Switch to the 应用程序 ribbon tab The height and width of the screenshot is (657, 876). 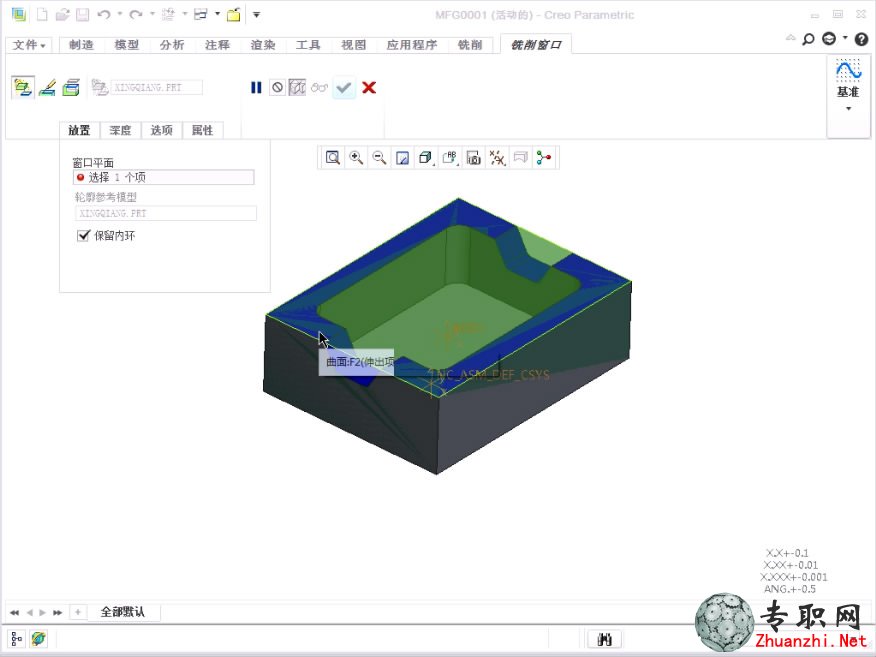[x=412, y=45]
